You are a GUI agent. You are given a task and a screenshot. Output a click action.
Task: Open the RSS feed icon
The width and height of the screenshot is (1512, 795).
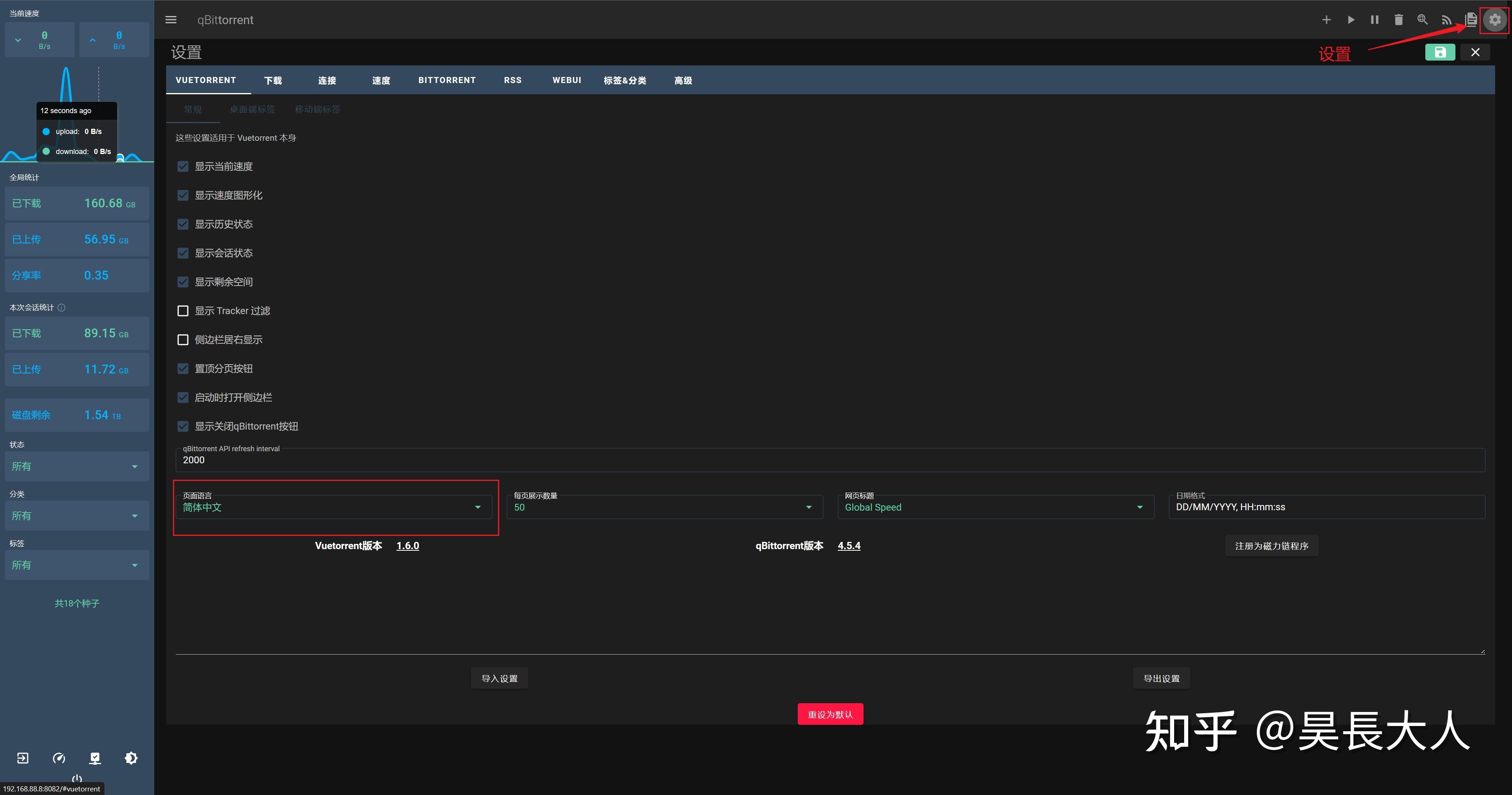[x=1446, y=20]
